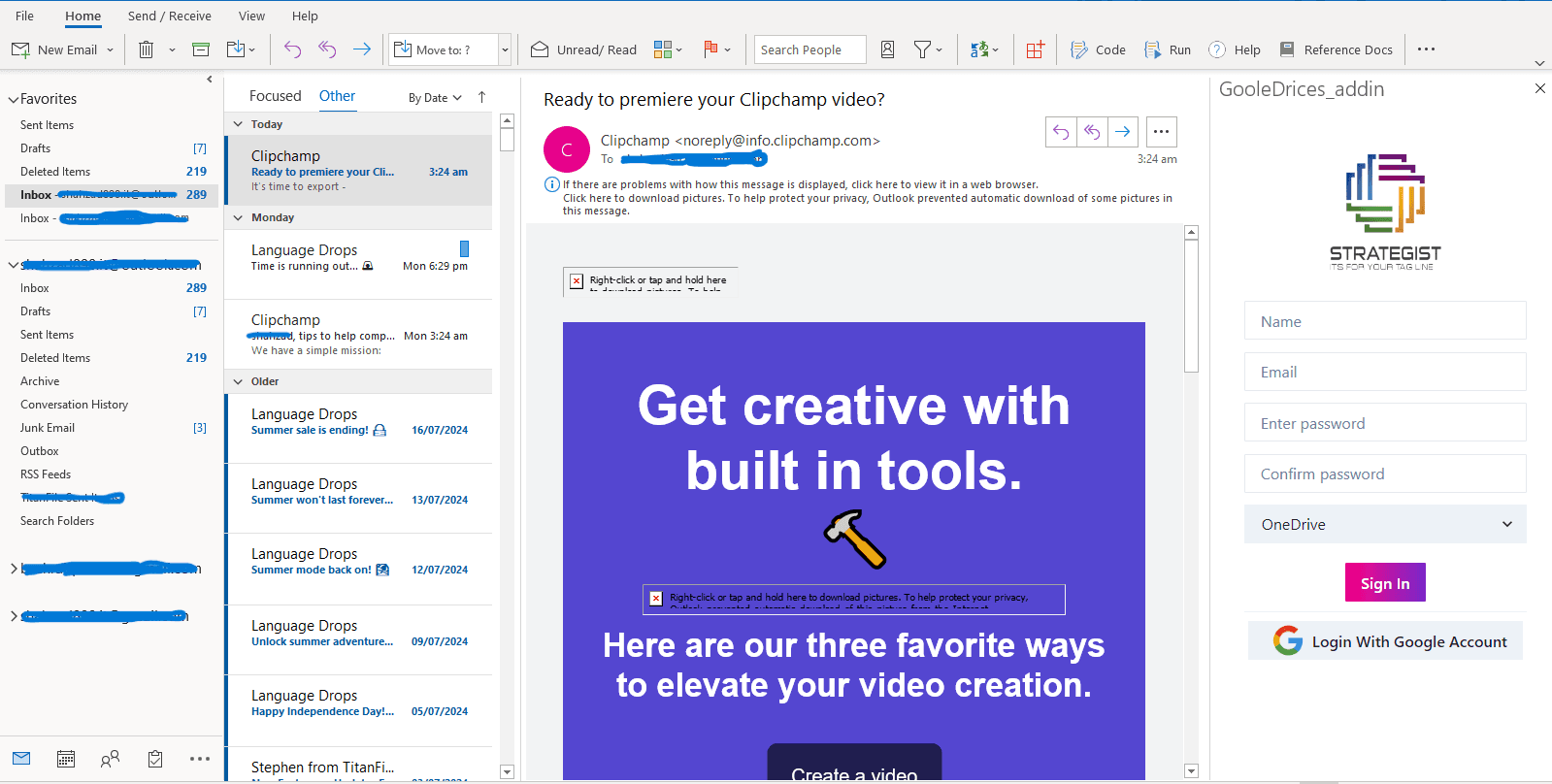Open the Archive folder
The width and height of the screenshot is (1552, 784).
(40, 381)
